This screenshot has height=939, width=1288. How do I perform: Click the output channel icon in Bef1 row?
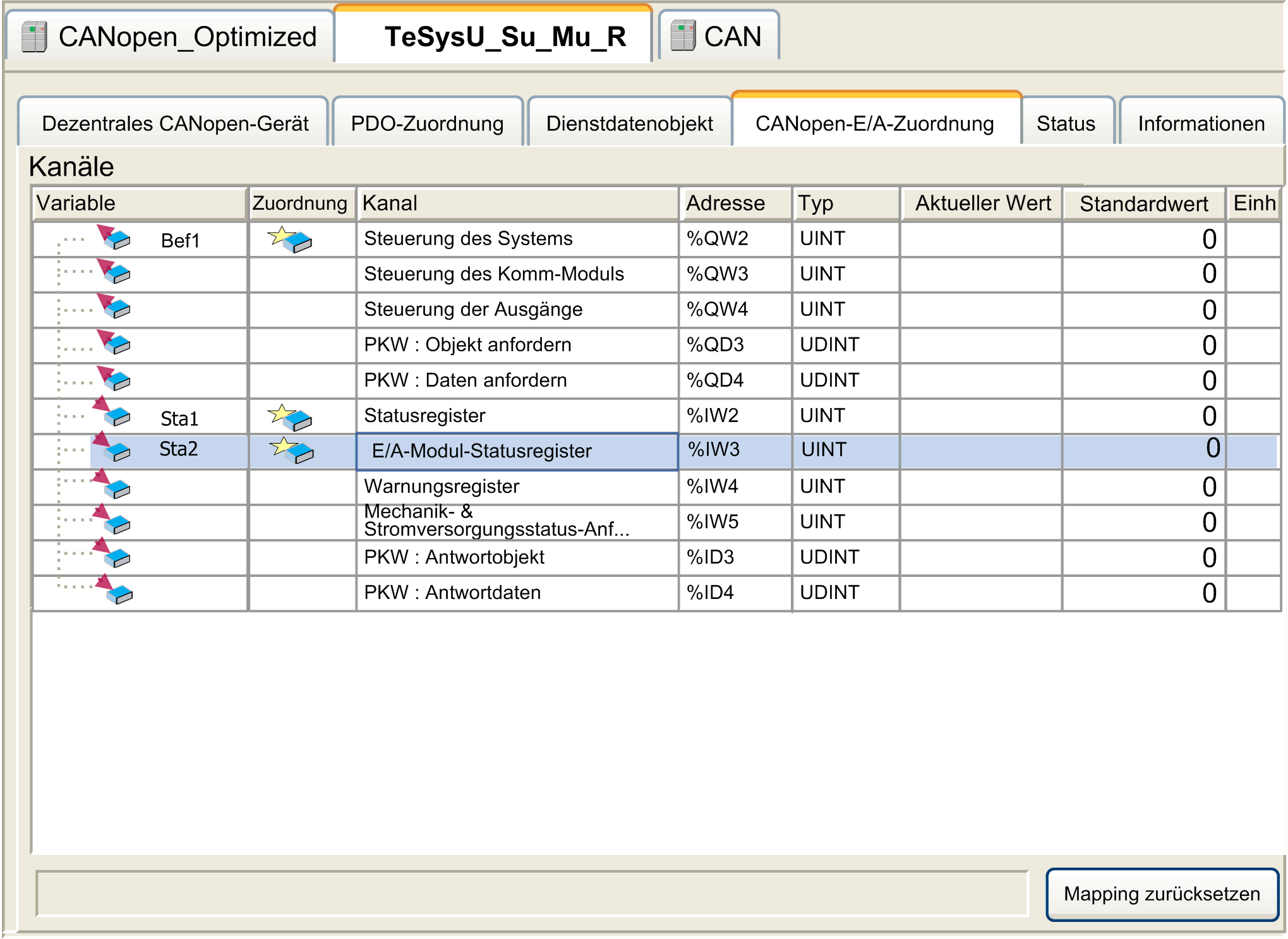pos(114,237)
